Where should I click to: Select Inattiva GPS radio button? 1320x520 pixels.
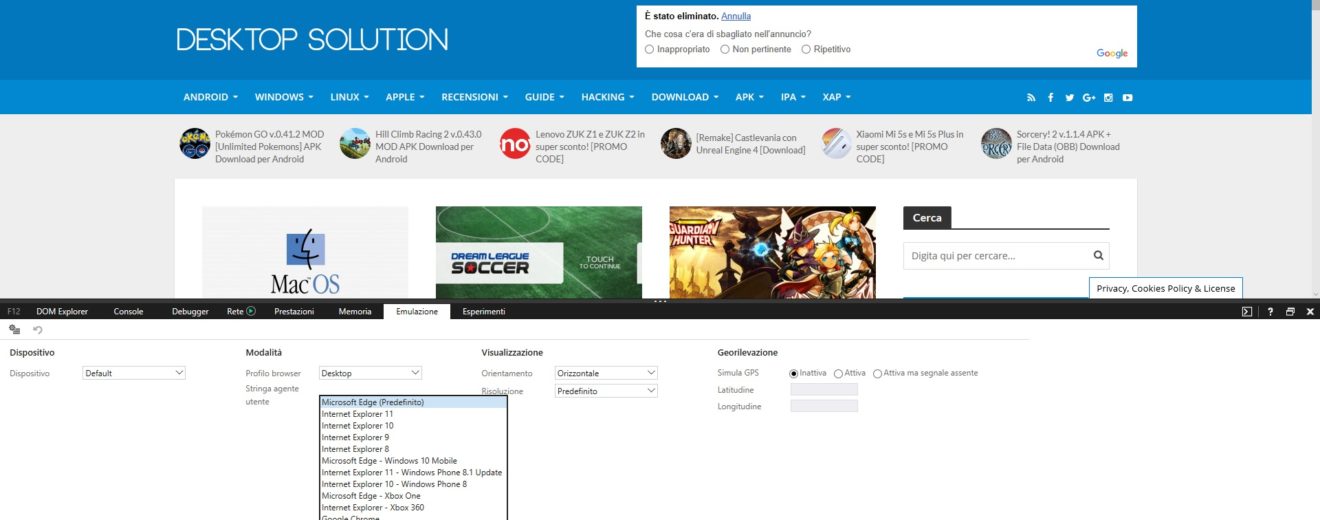794,373
